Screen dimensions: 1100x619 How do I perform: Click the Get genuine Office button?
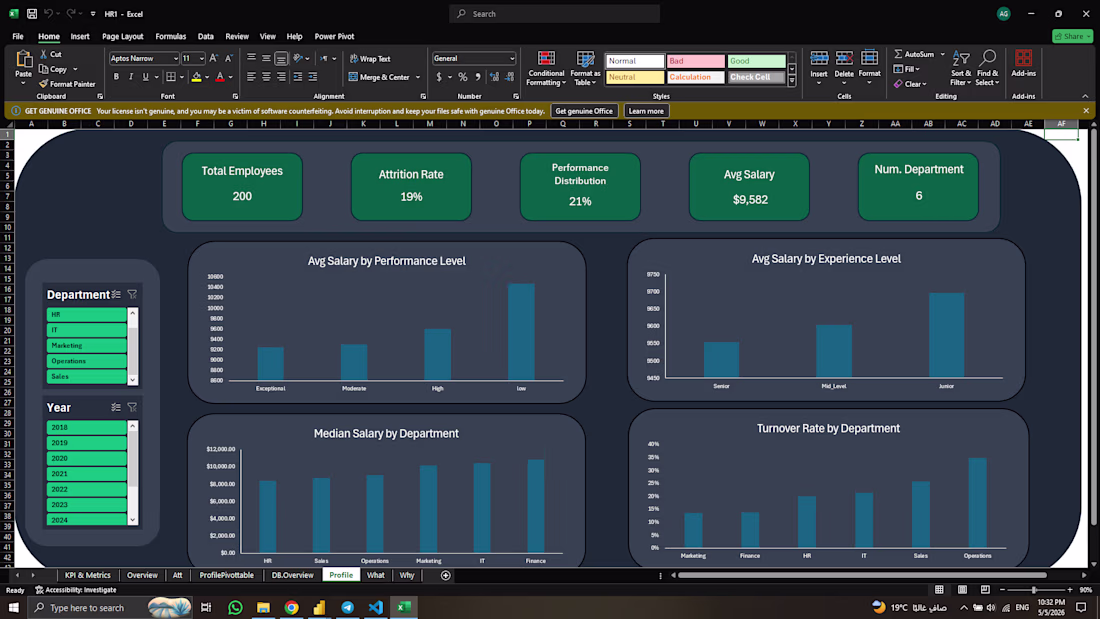[x=584, y=111]
